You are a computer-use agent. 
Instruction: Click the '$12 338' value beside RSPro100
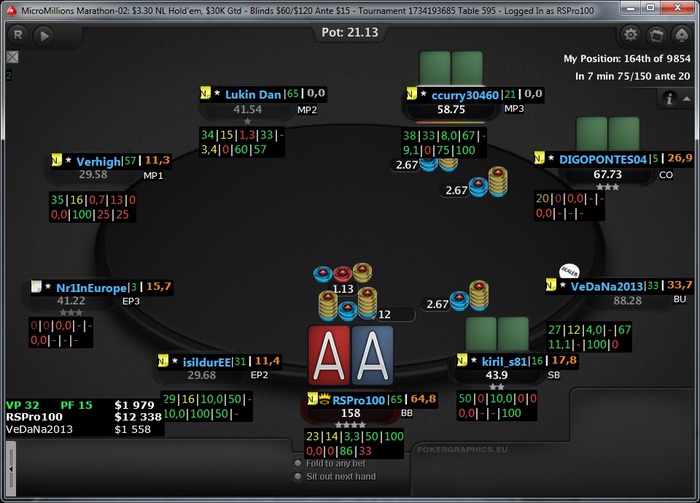138,417
